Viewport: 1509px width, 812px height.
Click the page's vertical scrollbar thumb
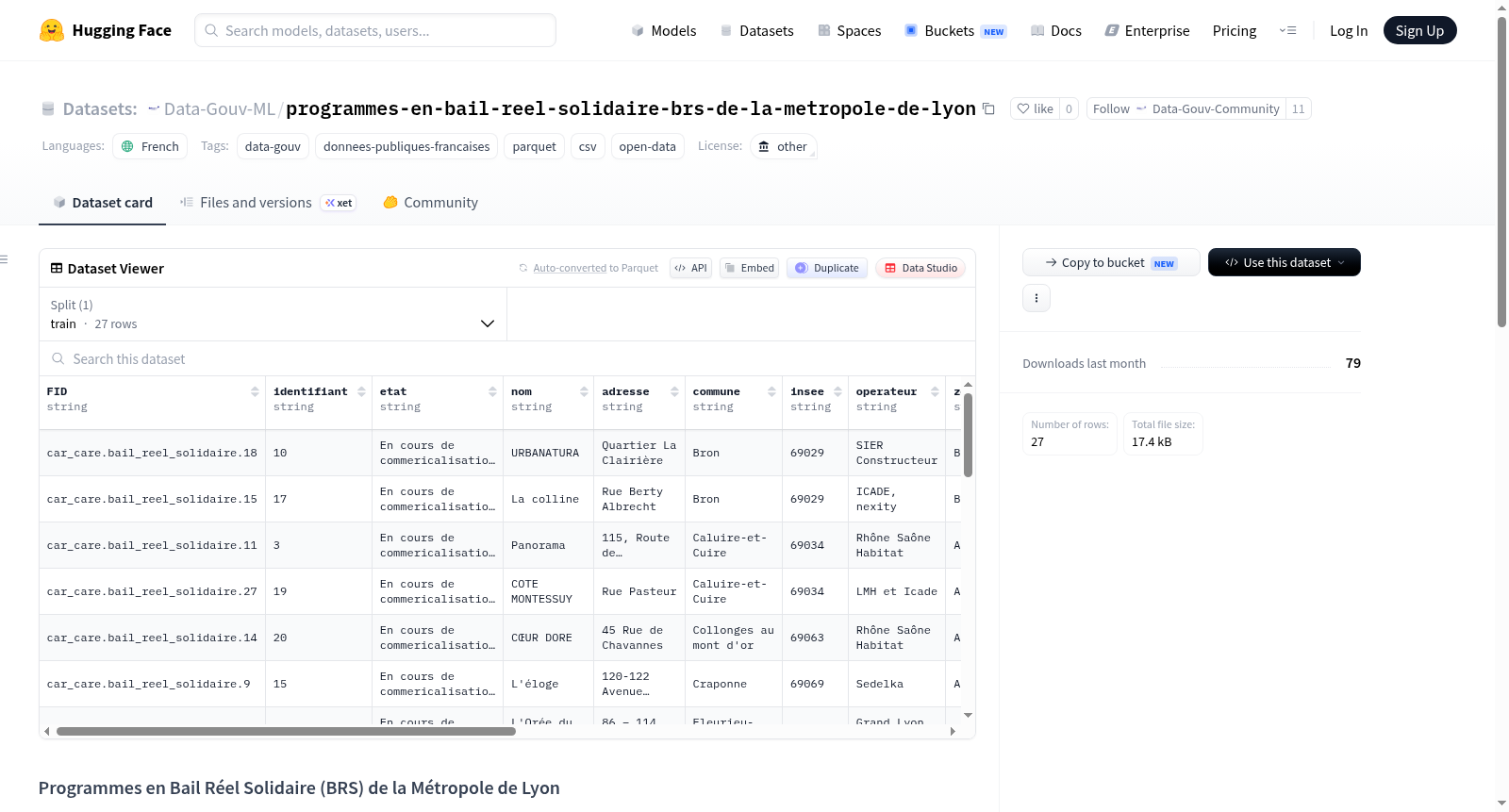point(1501,172)
